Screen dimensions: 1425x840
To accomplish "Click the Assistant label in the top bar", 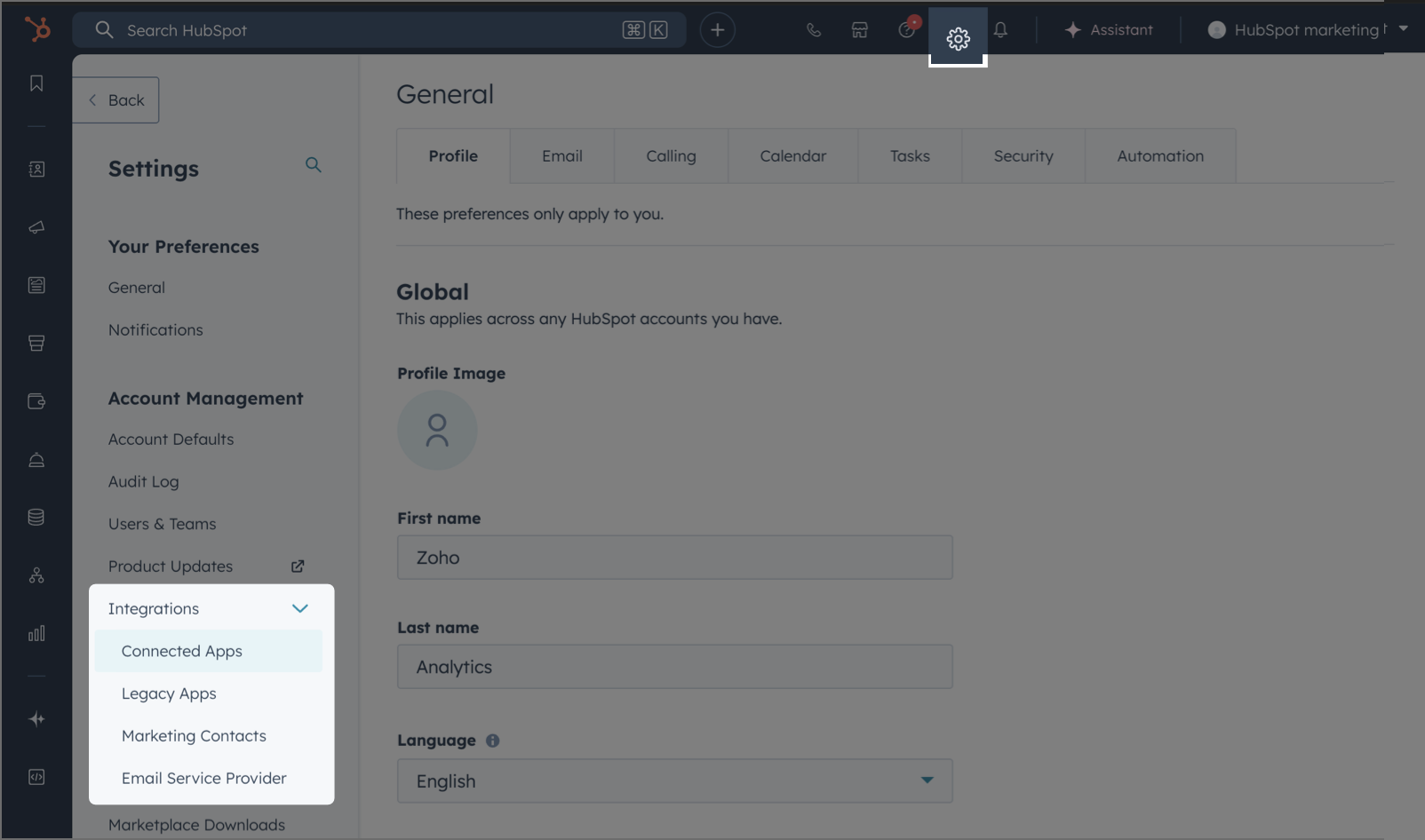I will (x=1122, y=30).
